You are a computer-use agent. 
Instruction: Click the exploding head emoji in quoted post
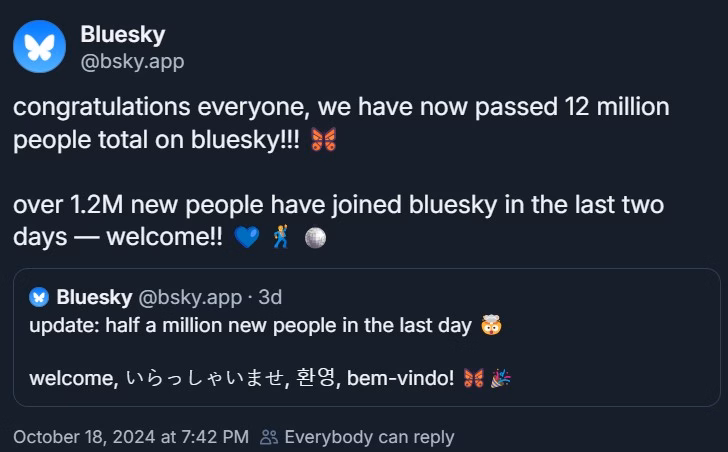pyautogui.click(x=491, y=325)
